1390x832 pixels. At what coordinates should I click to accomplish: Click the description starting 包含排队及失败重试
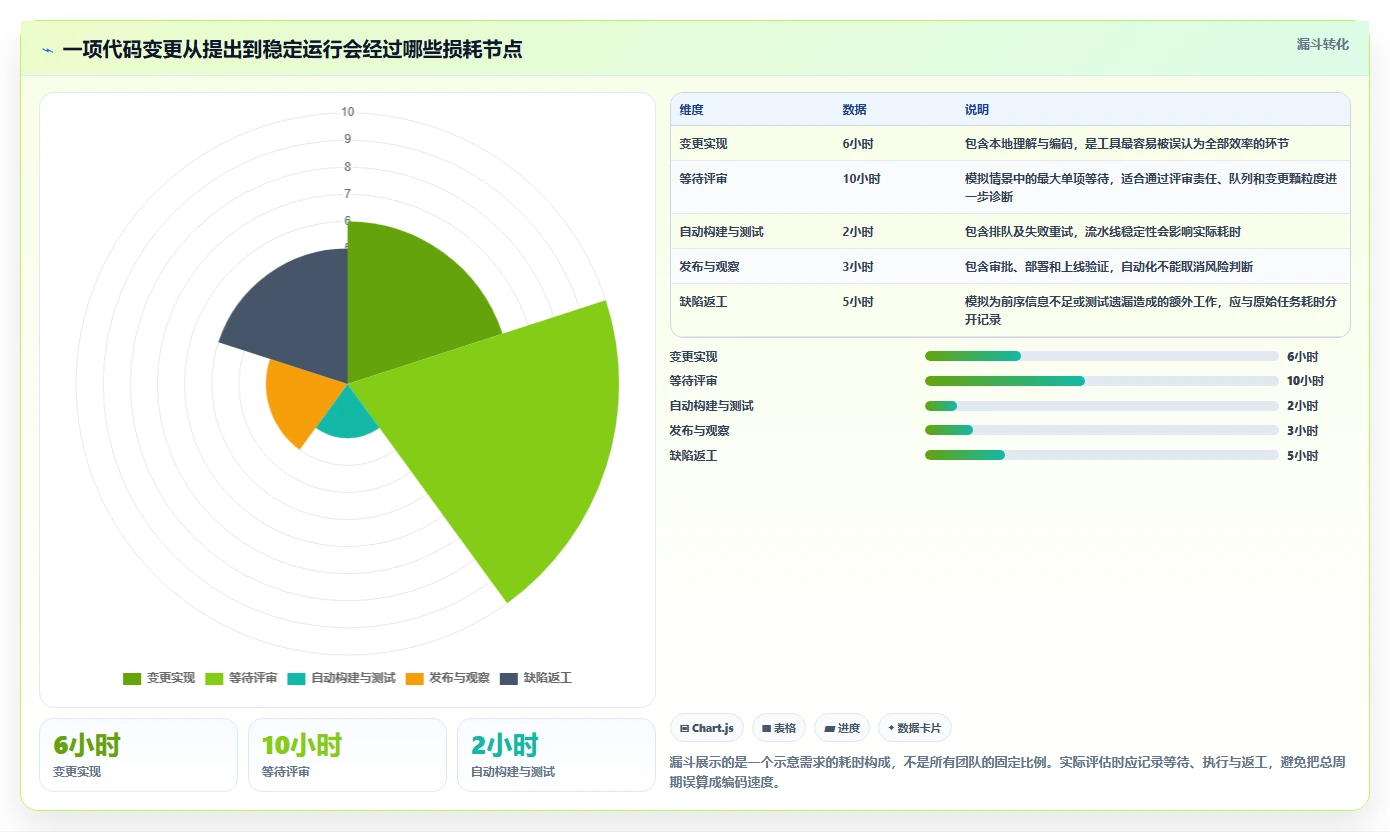(x=1102, y=232)
